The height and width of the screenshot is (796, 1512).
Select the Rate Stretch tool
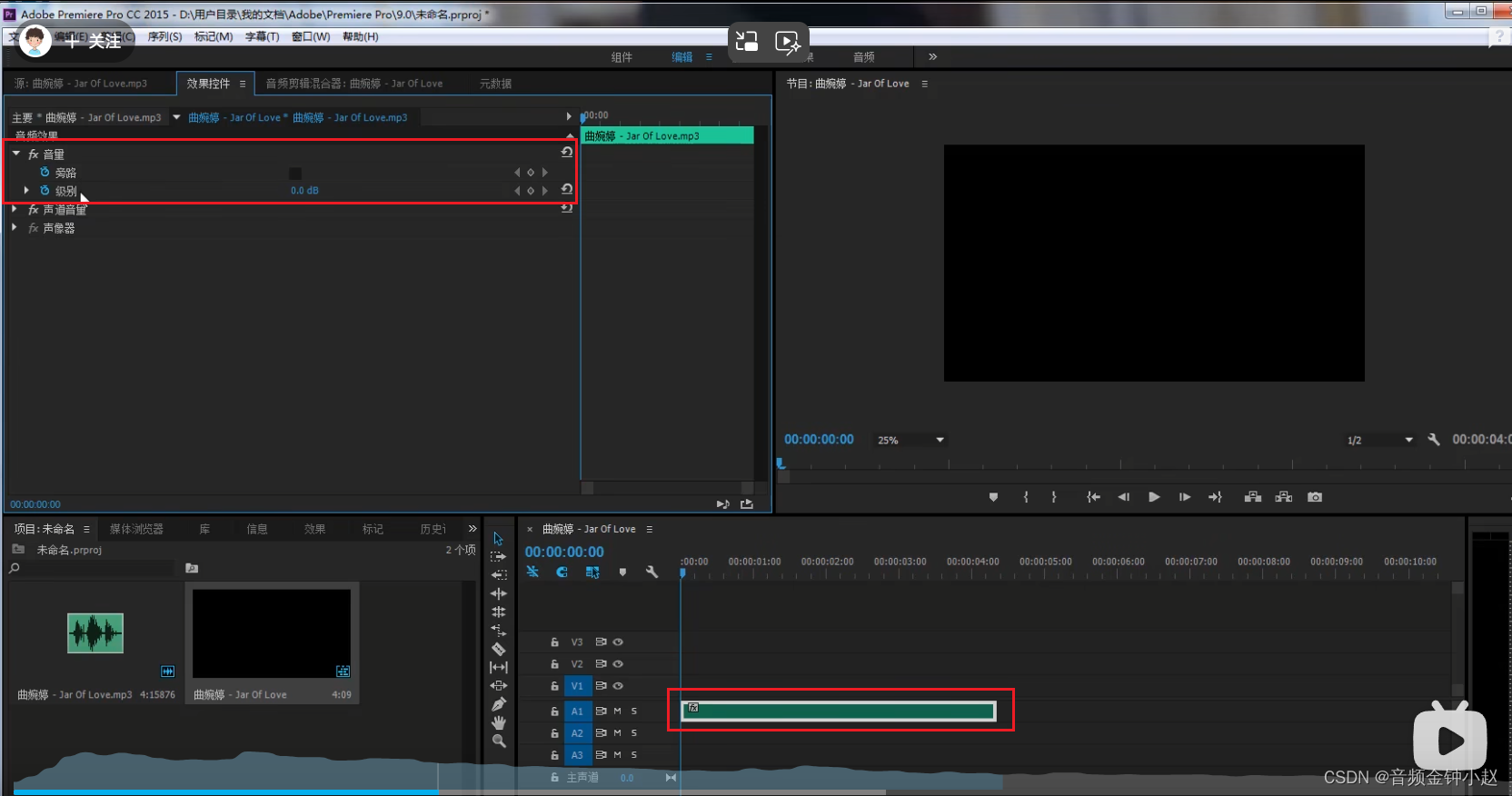[x=498, y=630]
